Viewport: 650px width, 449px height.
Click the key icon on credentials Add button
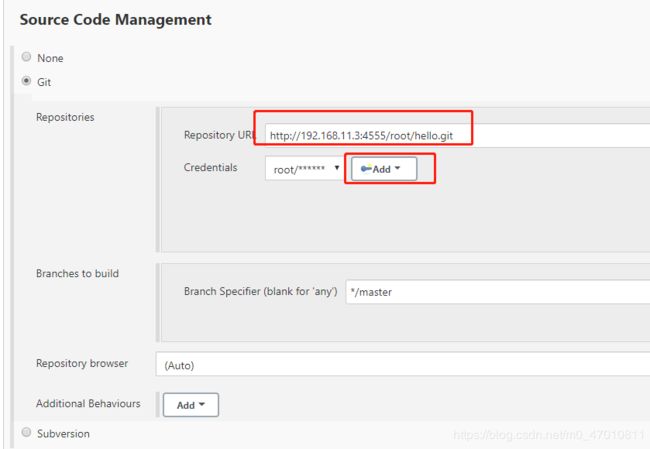(366, 168)
